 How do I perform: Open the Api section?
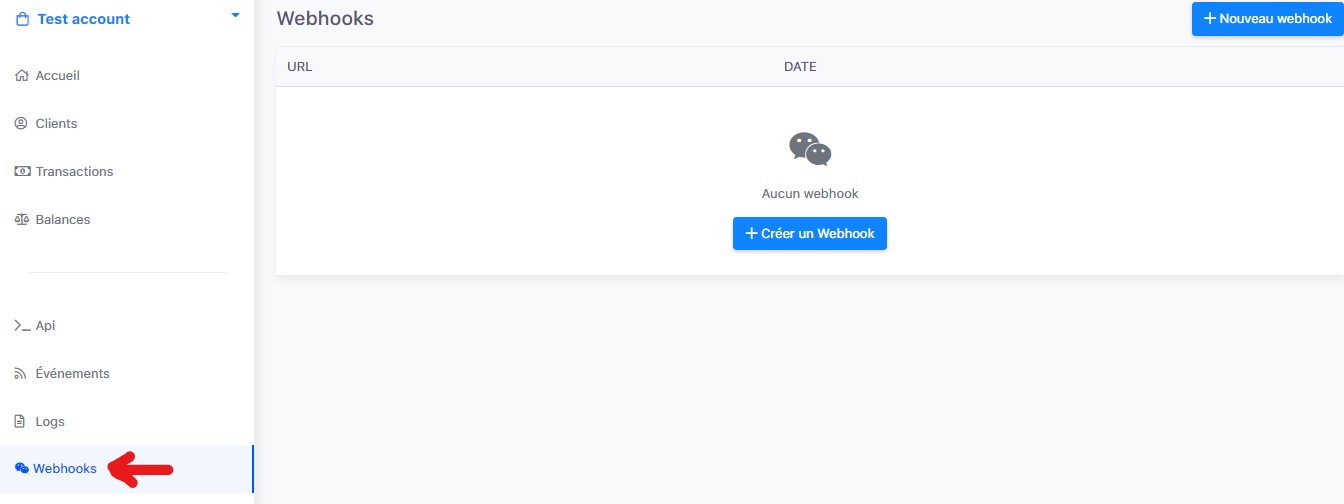[x=45, y=326]
